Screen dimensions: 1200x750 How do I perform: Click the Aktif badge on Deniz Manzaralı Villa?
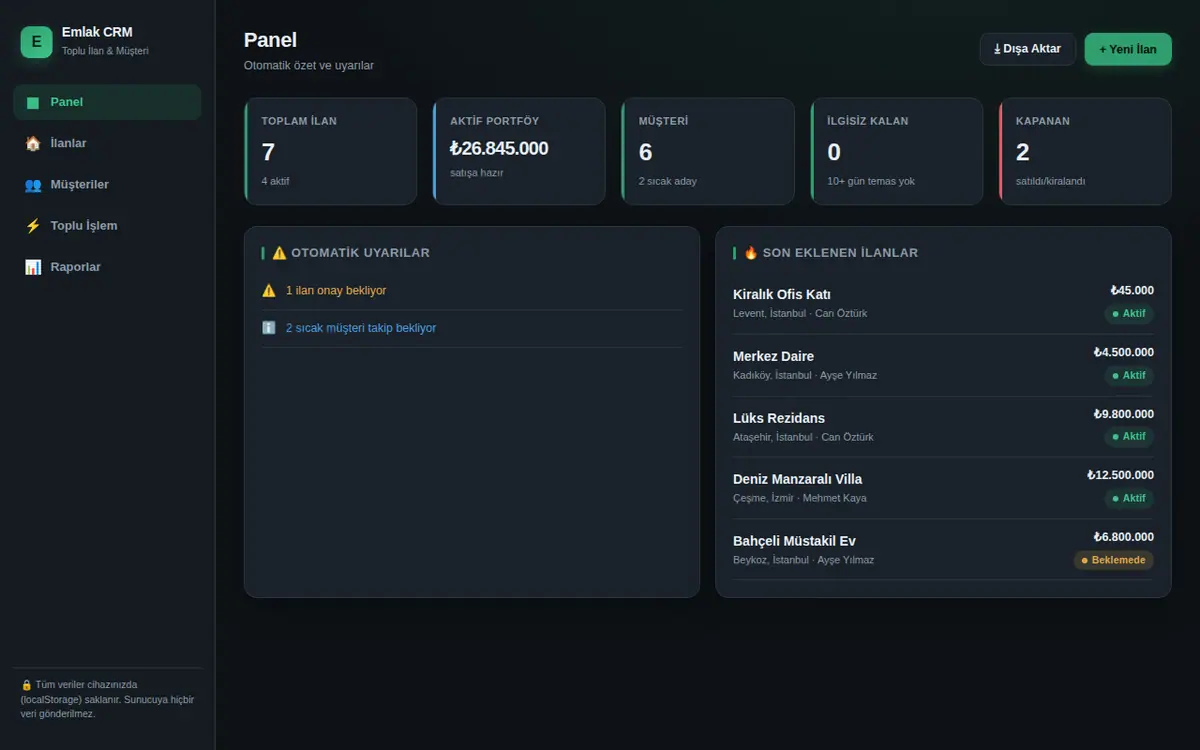pyautogui.click(x=1129, y=498)
